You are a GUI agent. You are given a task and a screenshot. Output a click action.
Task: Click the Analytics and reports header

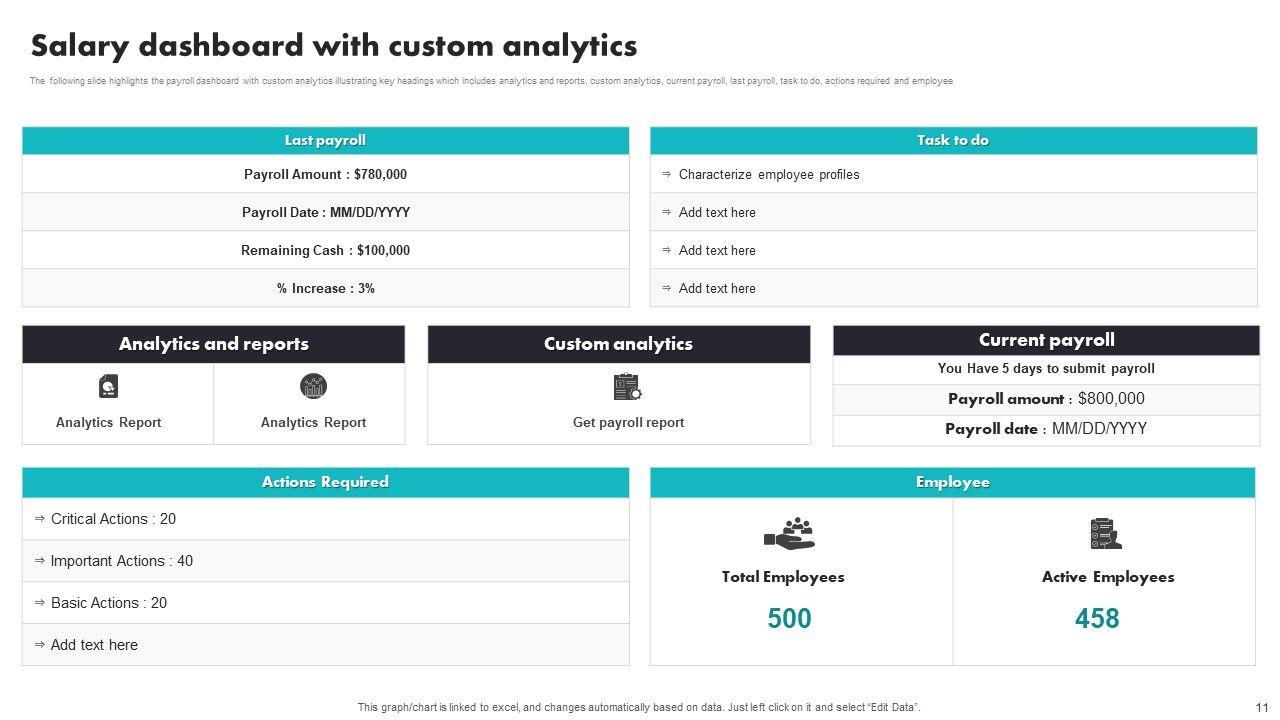(x=213, y=344)
